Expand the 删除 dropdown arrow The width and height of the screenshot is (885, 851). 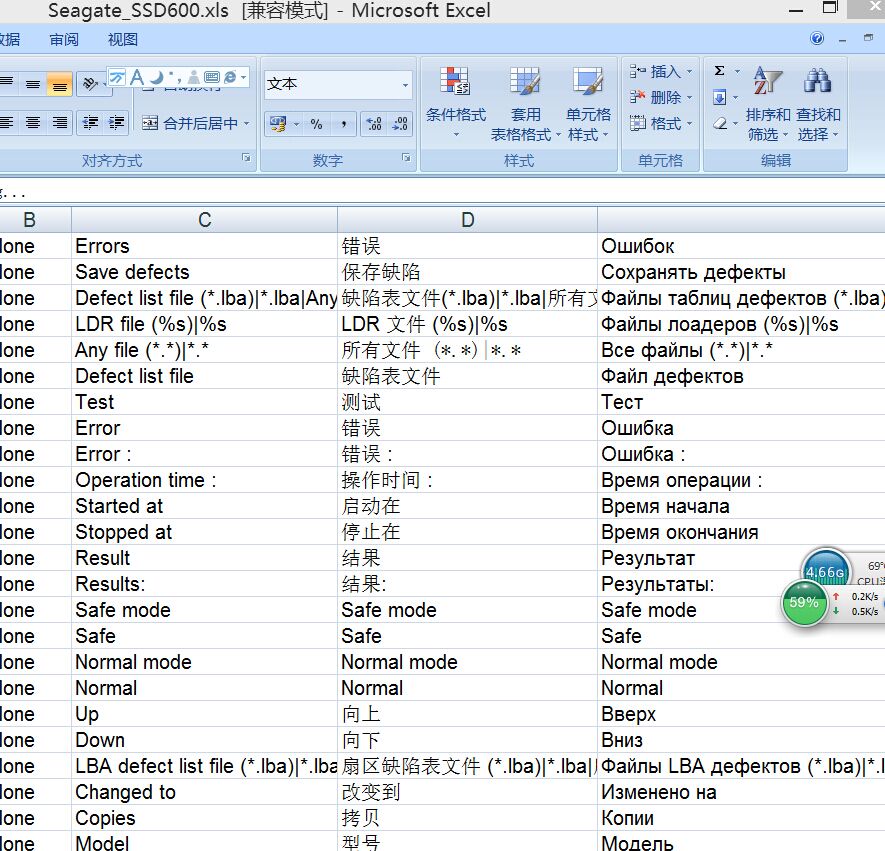[689, 98]
